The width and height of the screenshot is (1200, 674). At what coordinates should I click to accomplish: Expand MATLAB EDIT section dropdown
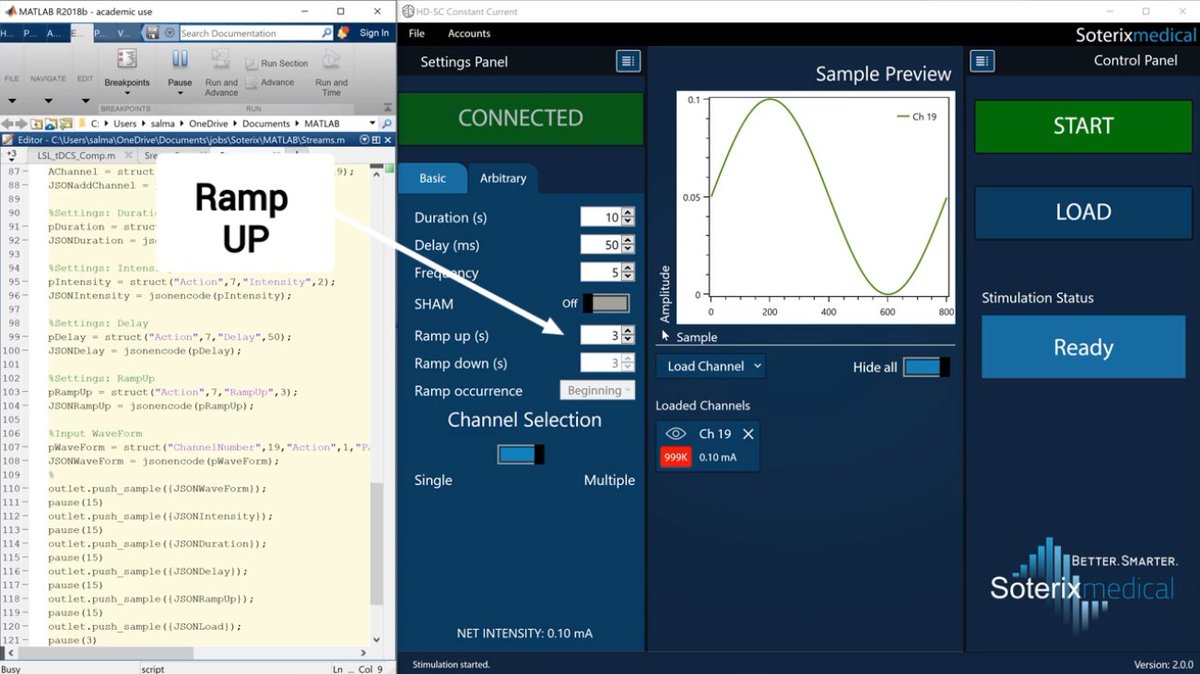coord(86,100)
